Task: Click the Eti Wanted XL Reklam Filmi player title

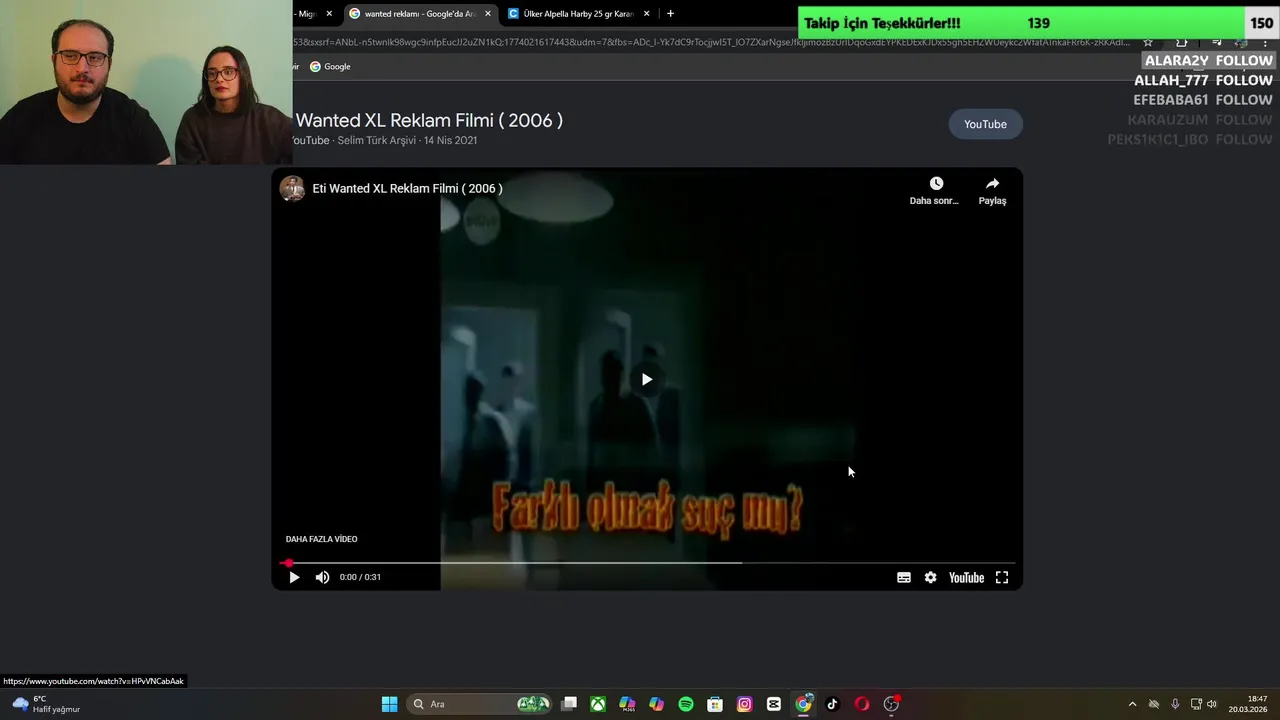Action: pos(407,188)
